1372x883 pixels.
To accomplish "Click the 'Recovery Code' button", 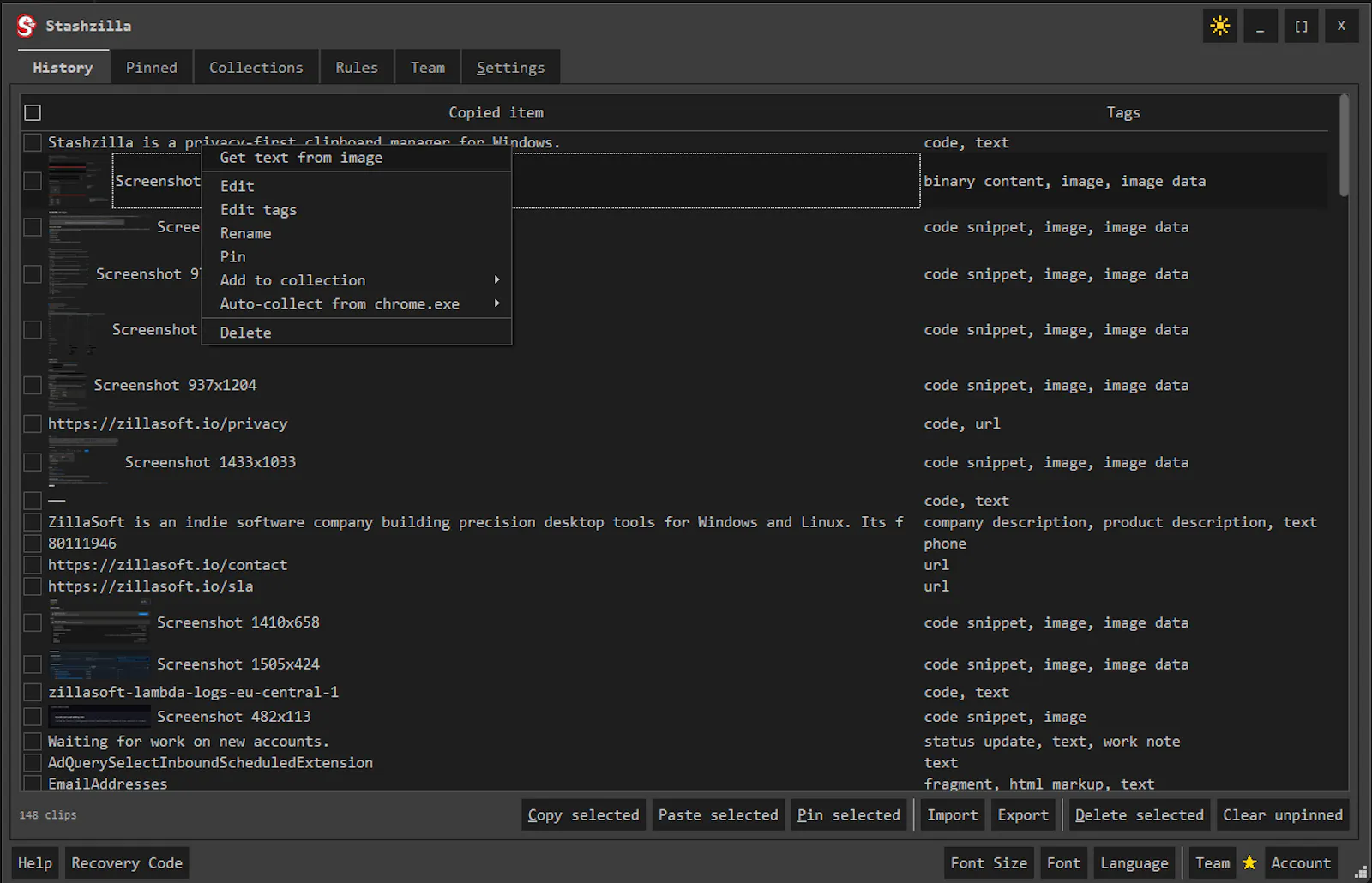I will pos(127,863).
